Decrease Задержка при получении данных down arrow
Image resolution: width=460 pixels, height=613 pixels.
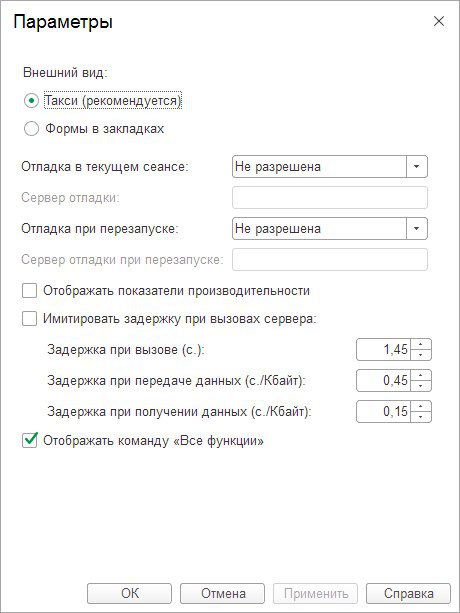(x=421, y=417)
